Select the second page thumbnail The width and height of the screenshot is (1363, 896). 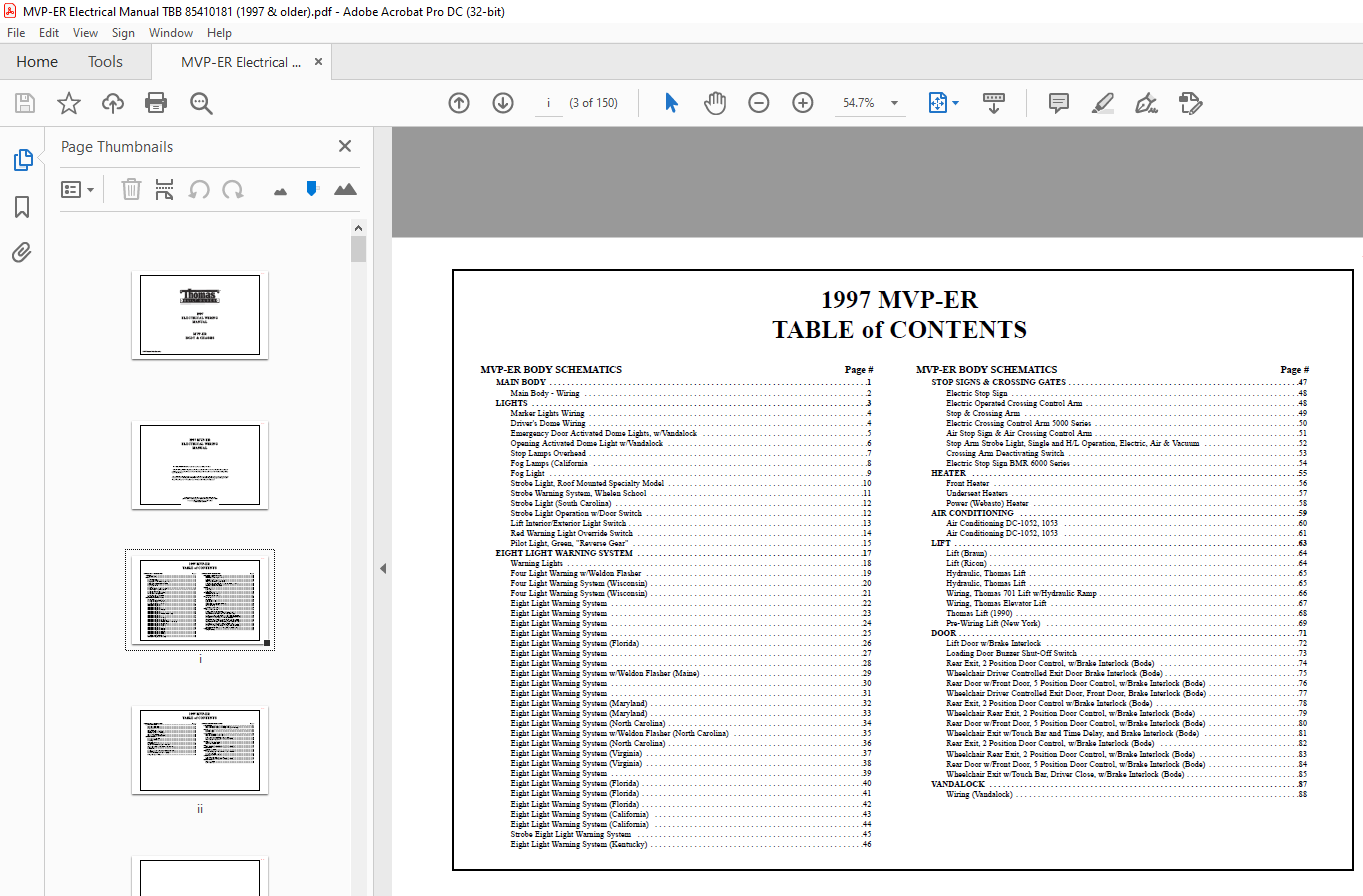tap(200, 464)
